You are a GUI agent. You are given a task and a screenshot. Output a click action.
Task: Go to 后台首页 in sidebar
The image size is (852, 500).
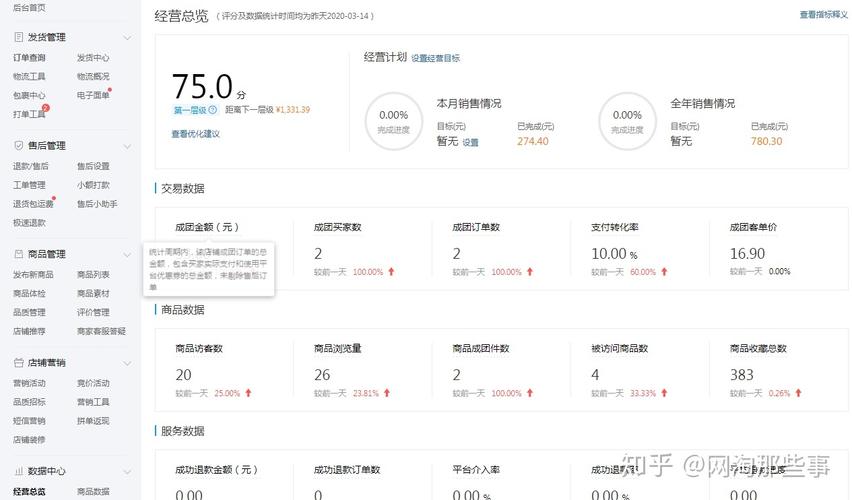tap(29, 8)
